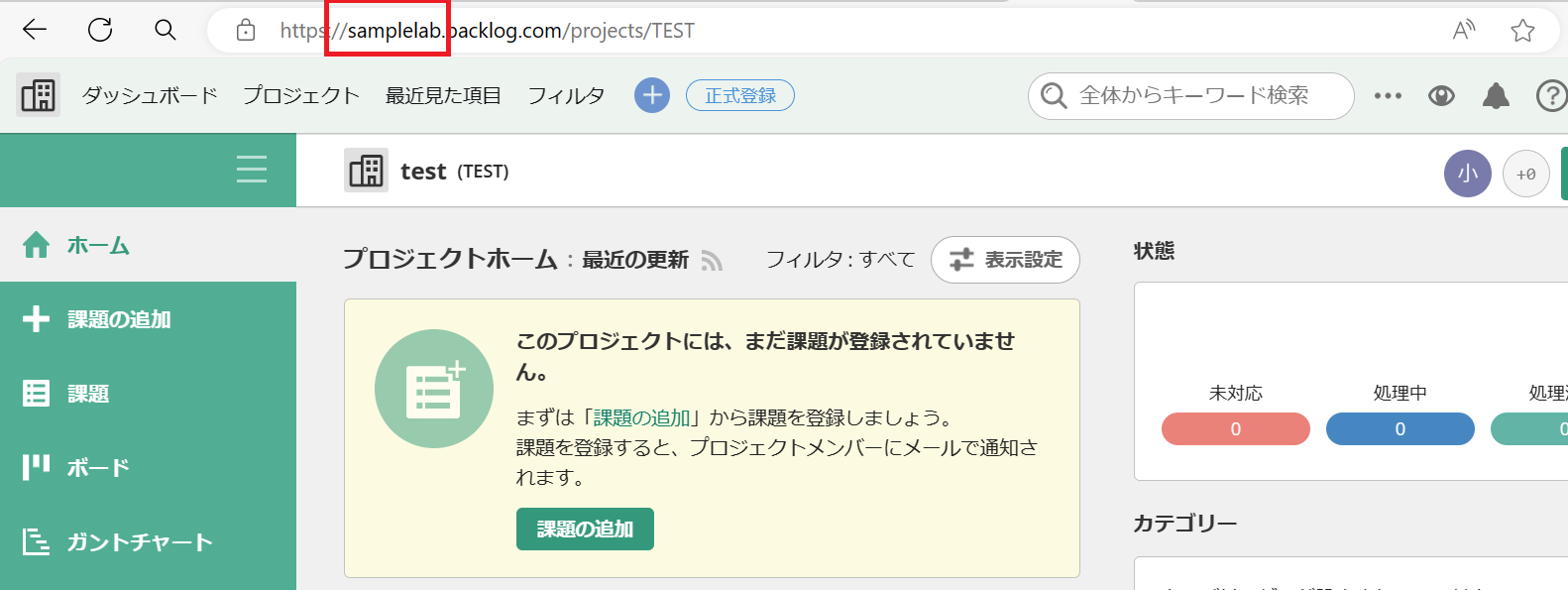Open the ガントチャート chart icon
The image size is (1568, 590).
click(x=38, y=541)
